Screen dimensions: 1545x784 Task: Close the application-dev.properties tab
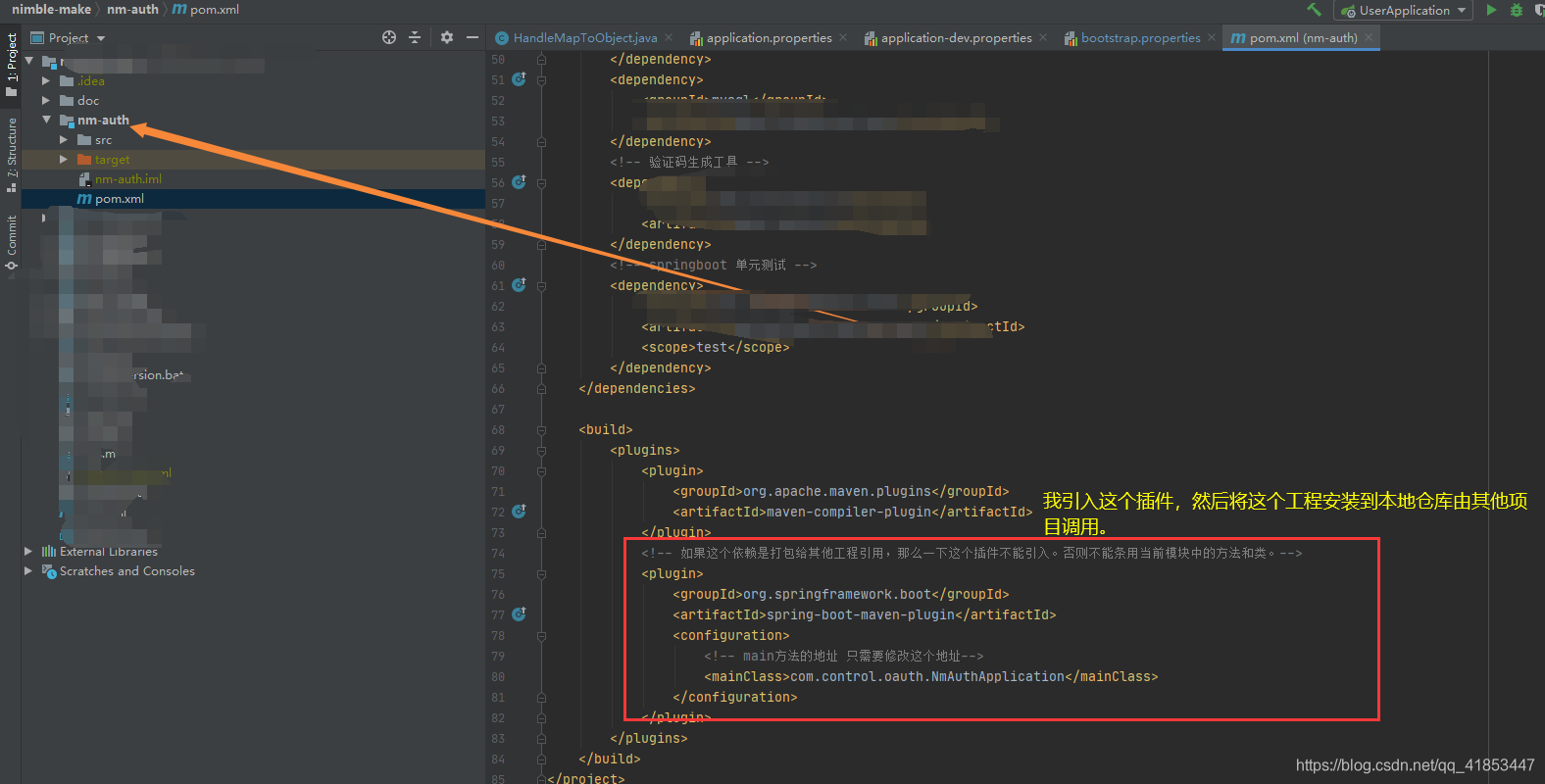1043,38
